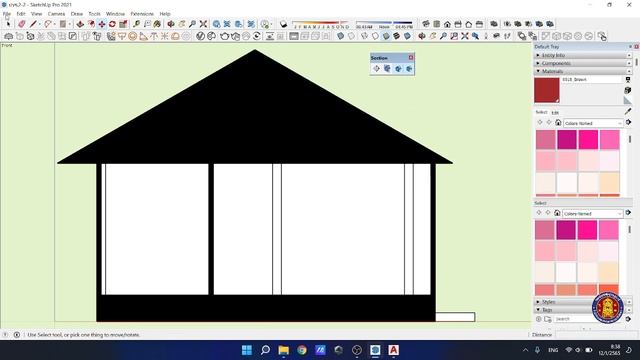The width and height of the screenshot is (640, 360).
Task: Open taskbar Search magnifier
Action: click(265, 350)
